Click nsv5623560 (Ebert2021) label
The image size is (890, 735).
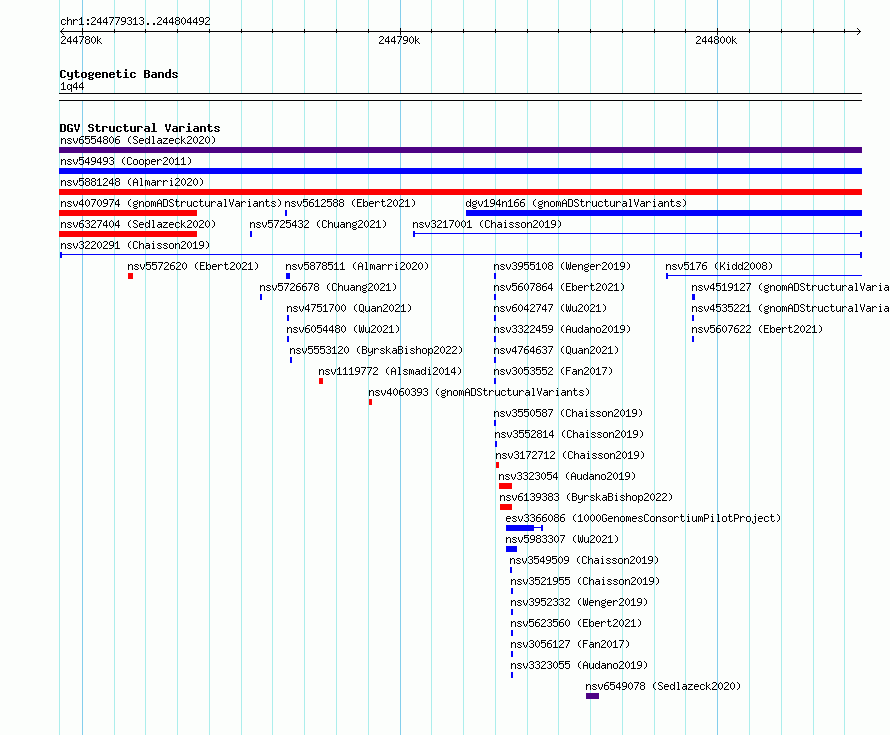pos(576,623)
